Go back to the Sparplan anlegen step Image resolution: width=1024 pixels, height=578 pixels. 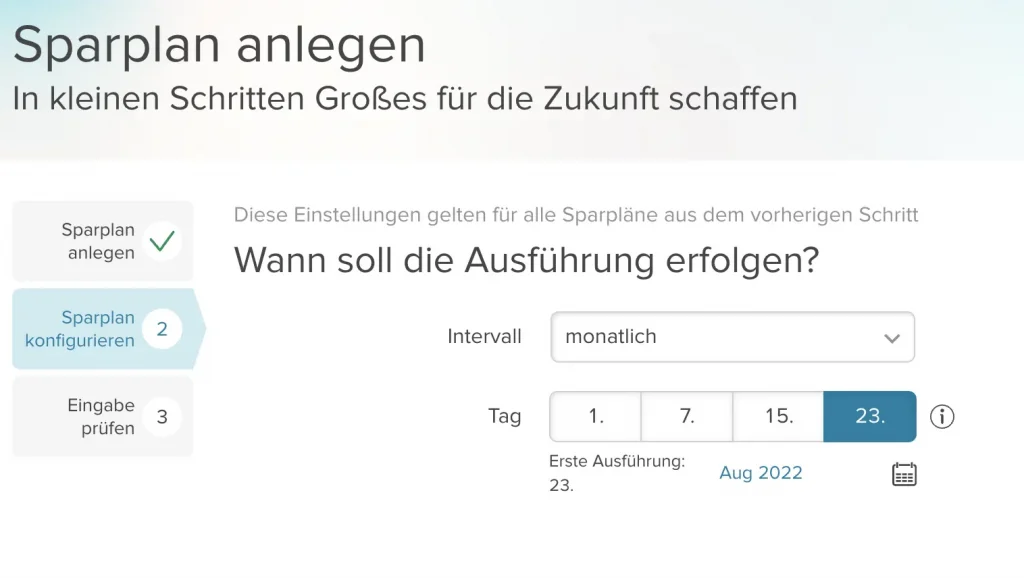coord(98,241)
